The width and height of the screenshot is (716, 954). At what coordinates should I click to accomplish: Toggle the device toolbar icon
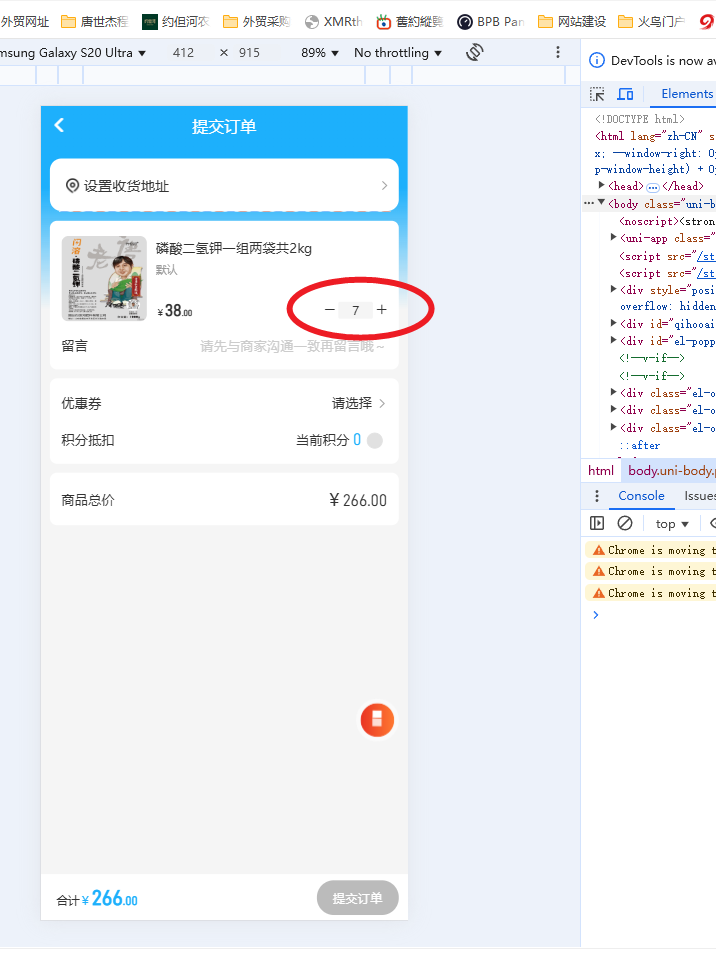625,94
